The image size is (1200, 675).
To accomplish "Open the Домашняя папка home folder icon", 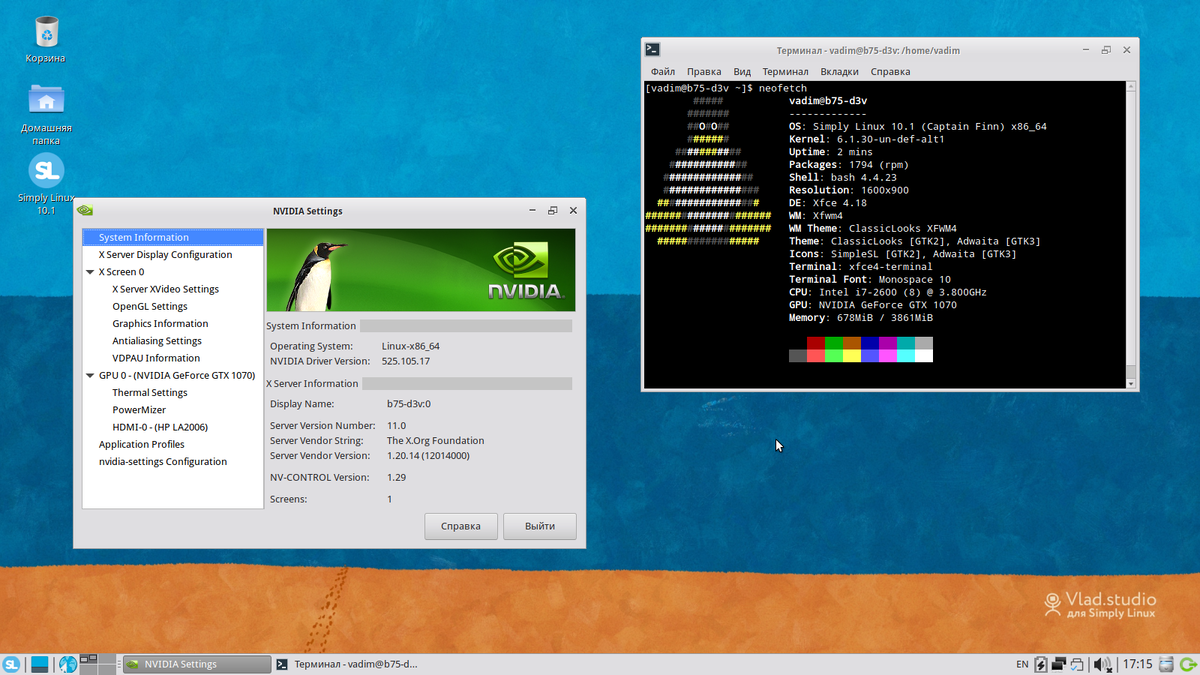I will tap(47, 99).
